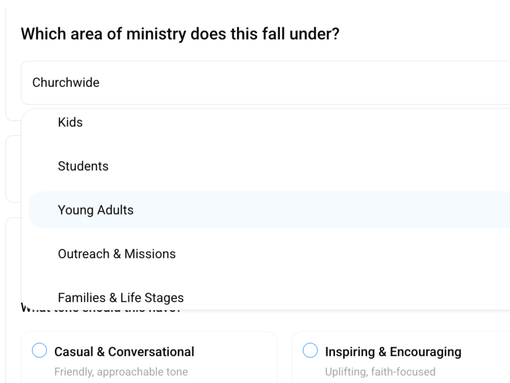Open the Churchwide ministry area dropdown

click(266, 83)
